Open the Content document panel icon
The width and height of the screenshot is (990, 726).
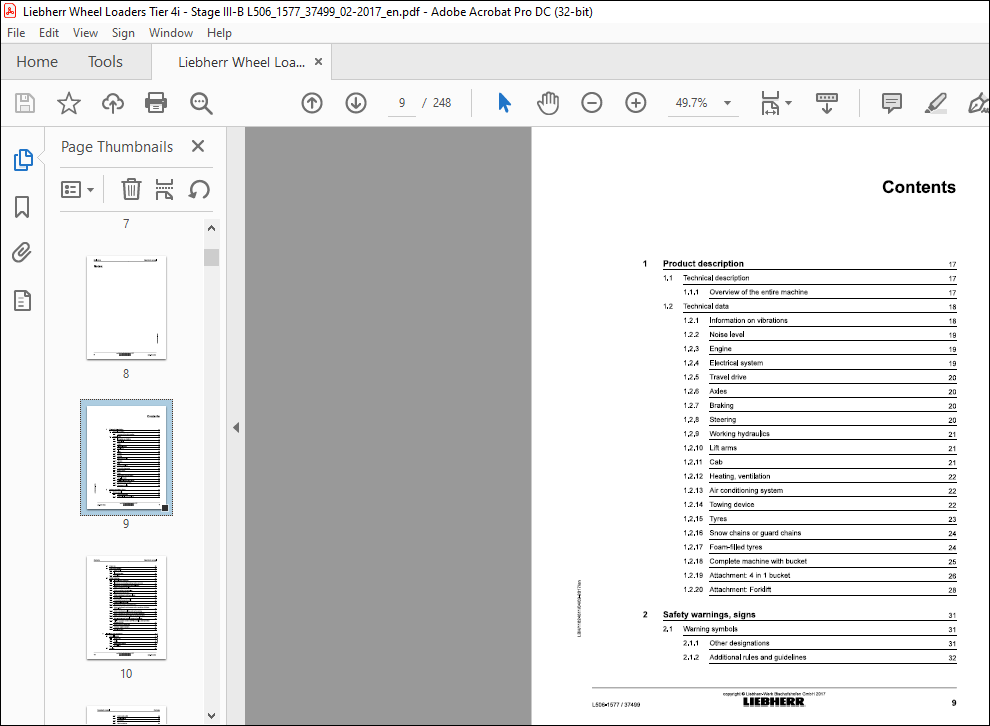pos(22,301)
